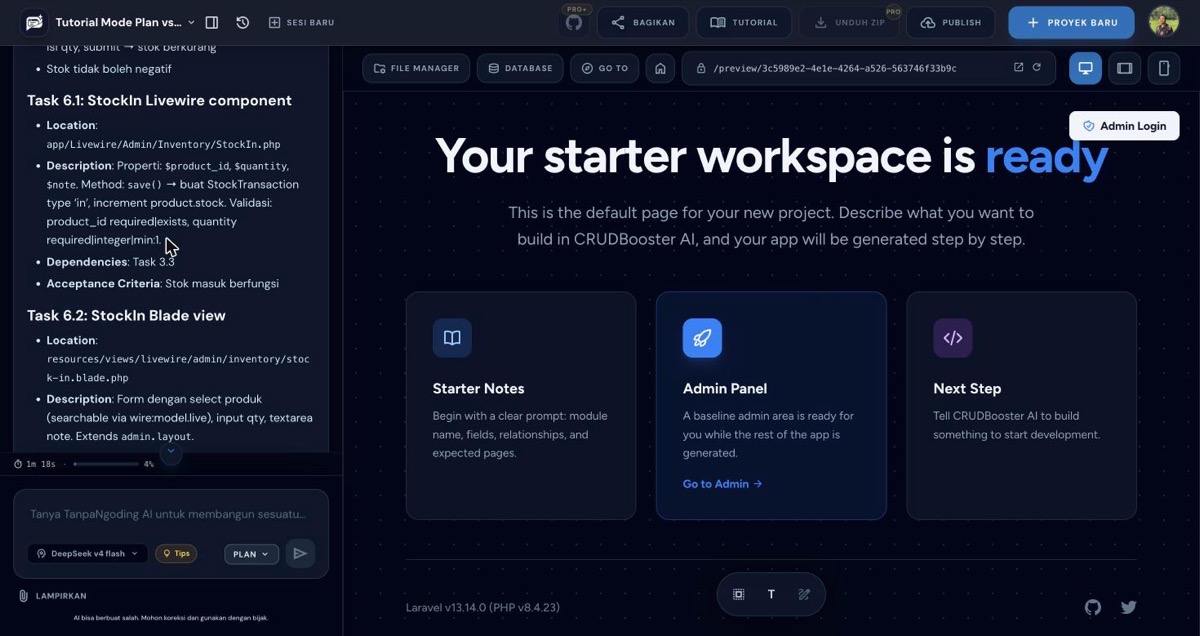Open the DATABASE tab
This screenshot has width=1200, height=636.
pyautogui.click(x=520, y=68)
